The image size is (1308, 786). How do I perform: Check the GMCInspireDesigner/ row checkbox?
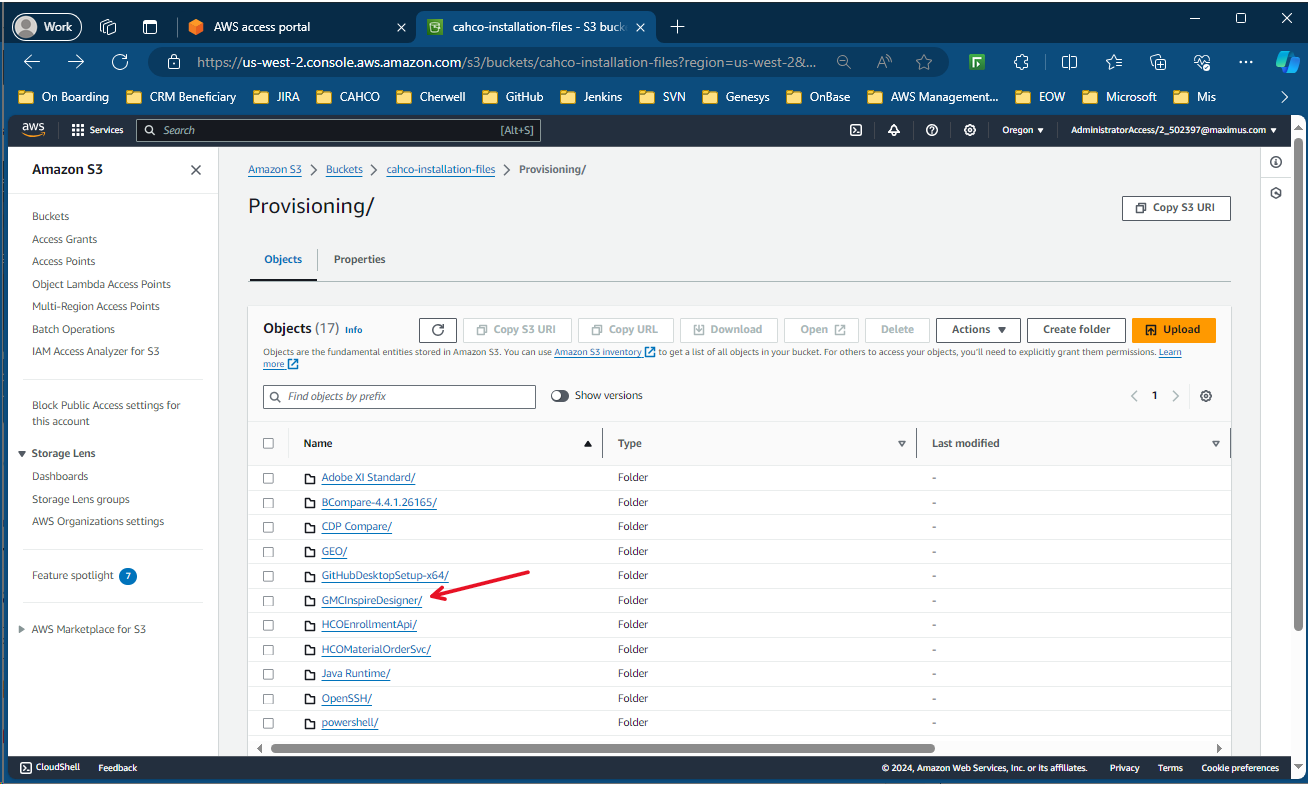tap(268, 601)
